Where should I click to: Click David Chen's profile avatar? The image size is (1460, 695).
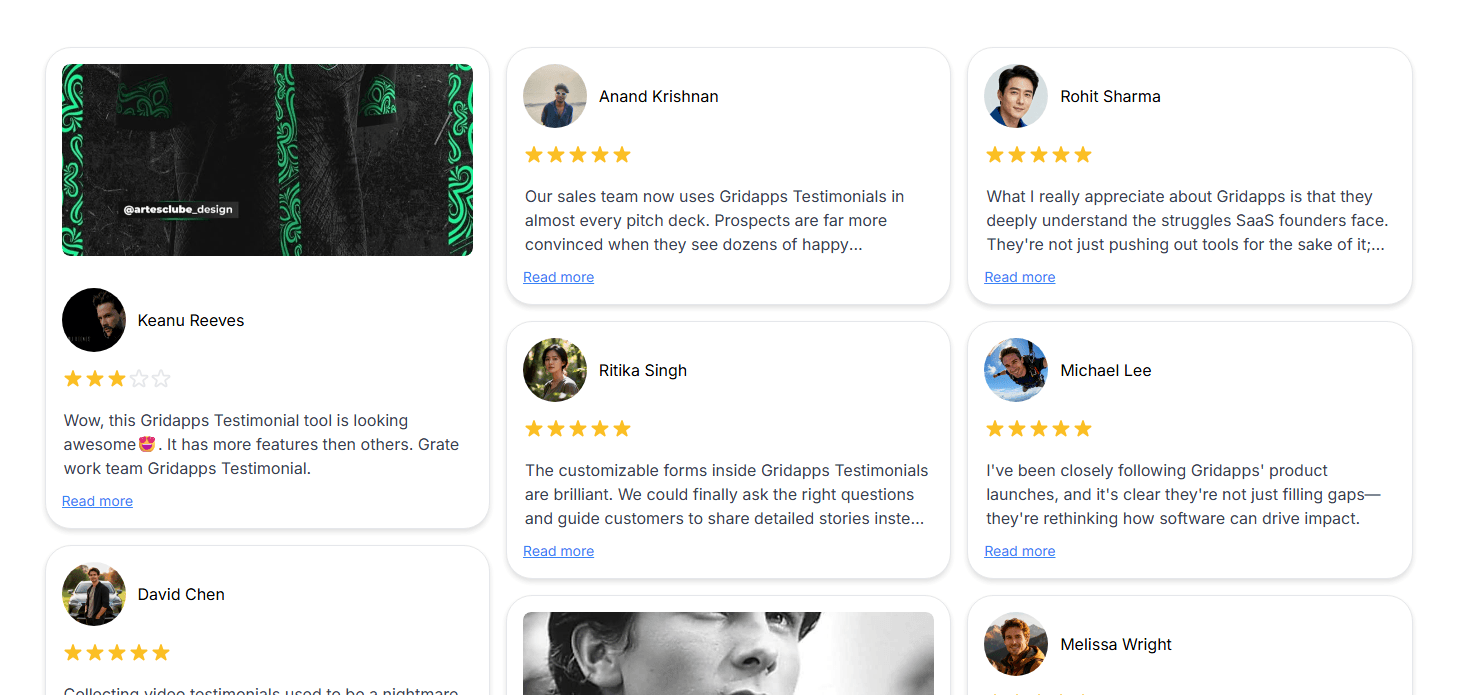click(x=94, y=594)
